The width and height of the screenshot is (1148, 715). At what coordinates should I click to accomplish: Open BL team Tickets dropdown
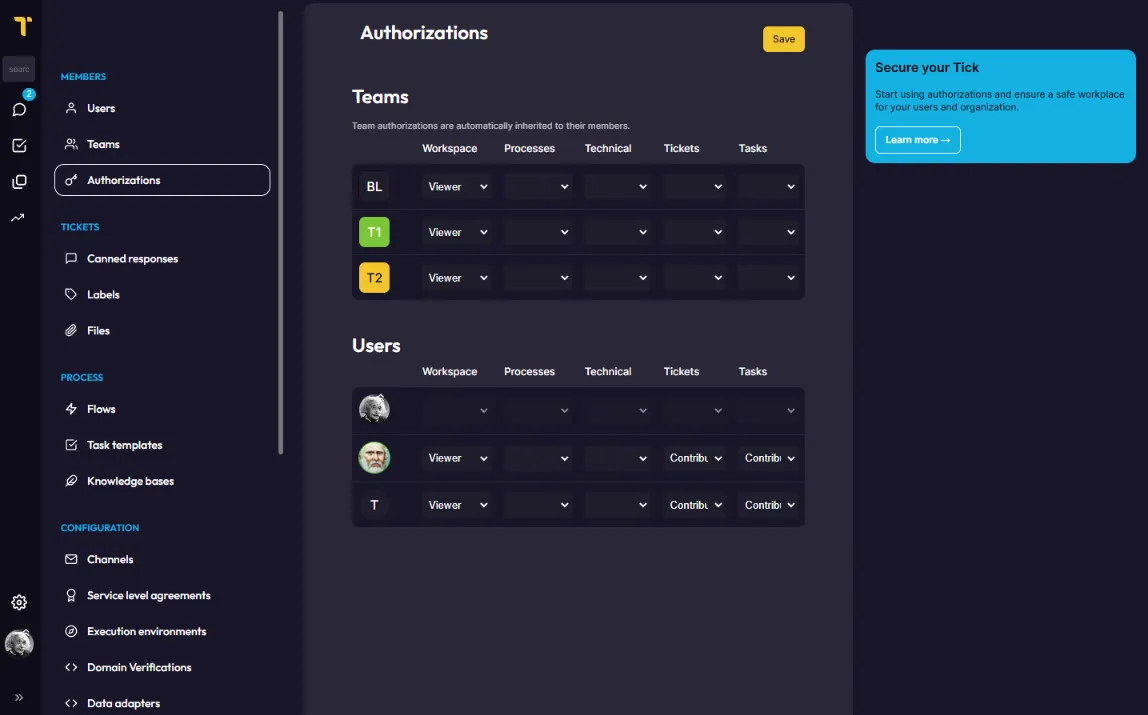pyautogui.click(x=694, y=187)
